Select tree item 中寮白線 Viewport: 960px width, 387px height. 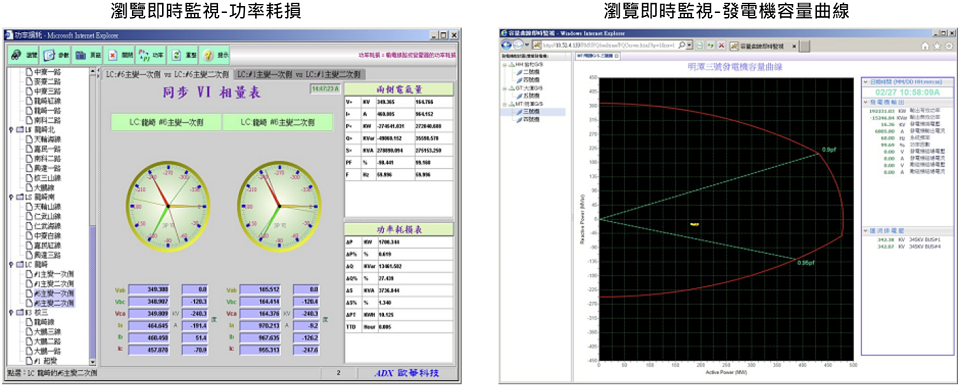(x=47, y=236)
